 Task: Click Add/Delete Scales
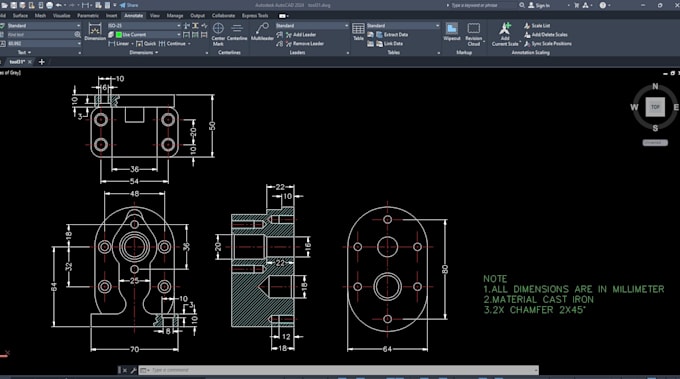click(546, 35)
